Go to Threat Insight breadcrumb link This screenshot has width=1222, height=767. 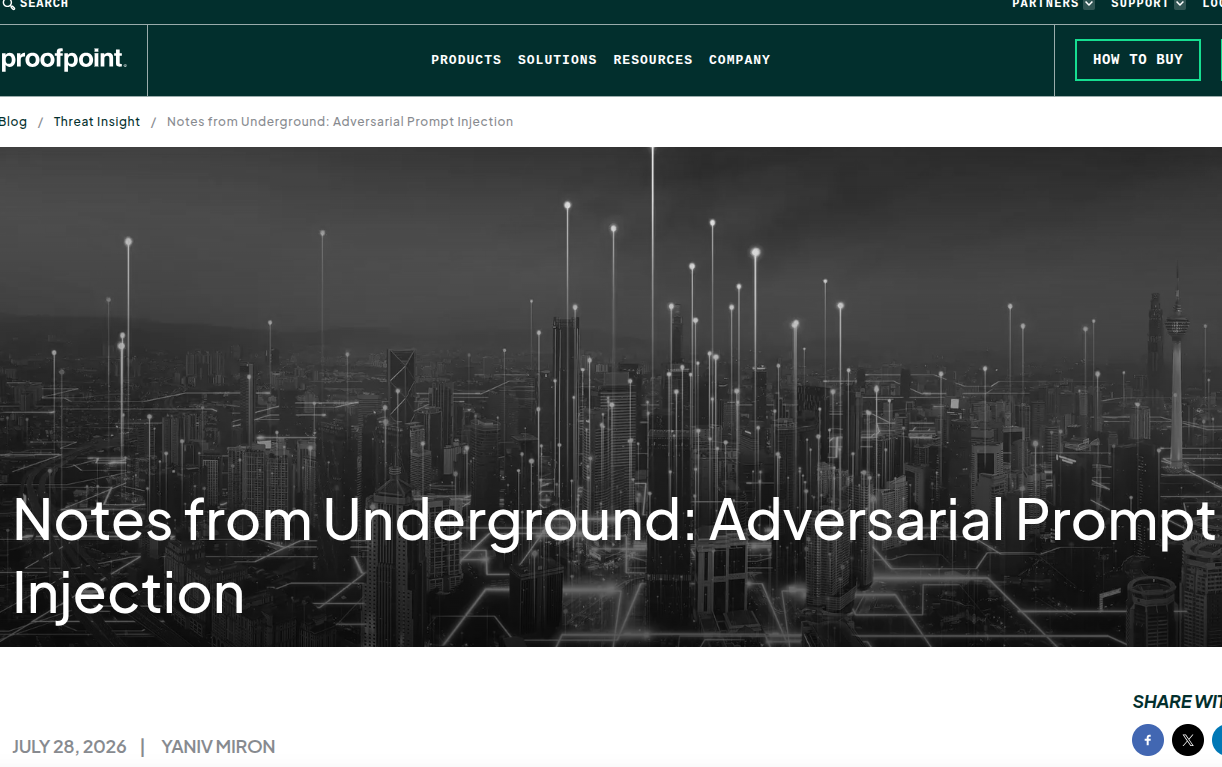point(97,122)
